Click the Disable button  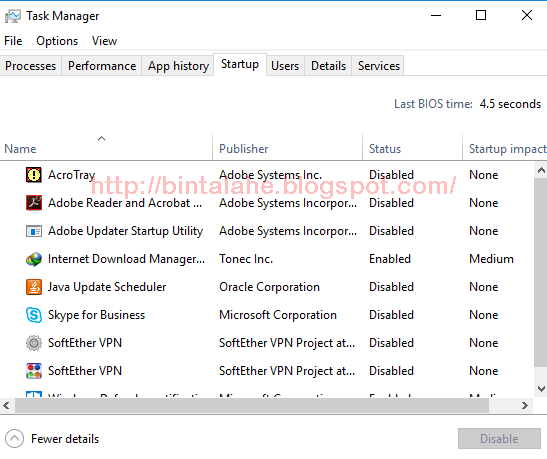pos(499,438)
